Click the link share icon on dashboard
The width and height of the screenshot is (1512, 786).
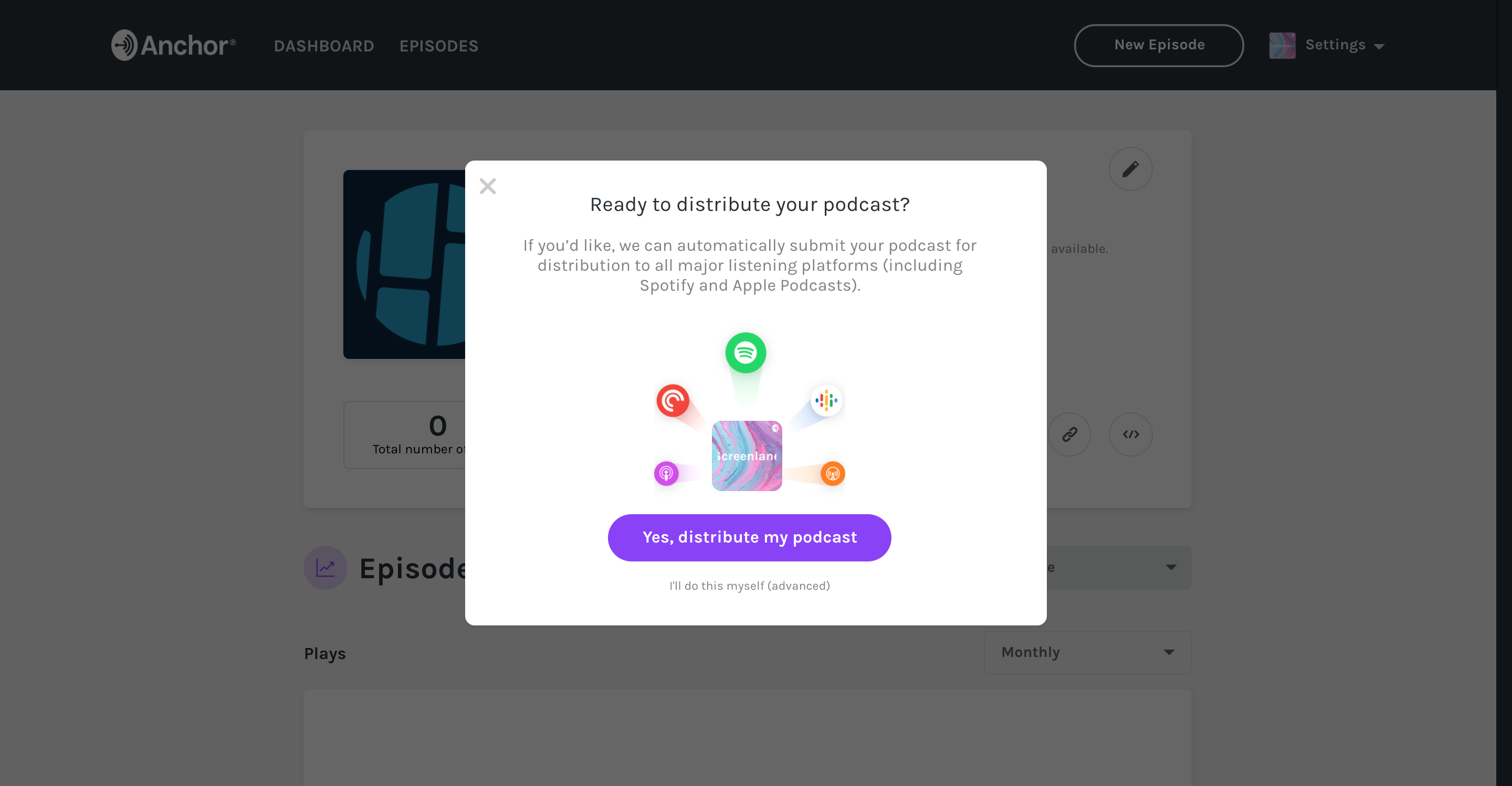pyautogui.click(x=1070, y=434)
